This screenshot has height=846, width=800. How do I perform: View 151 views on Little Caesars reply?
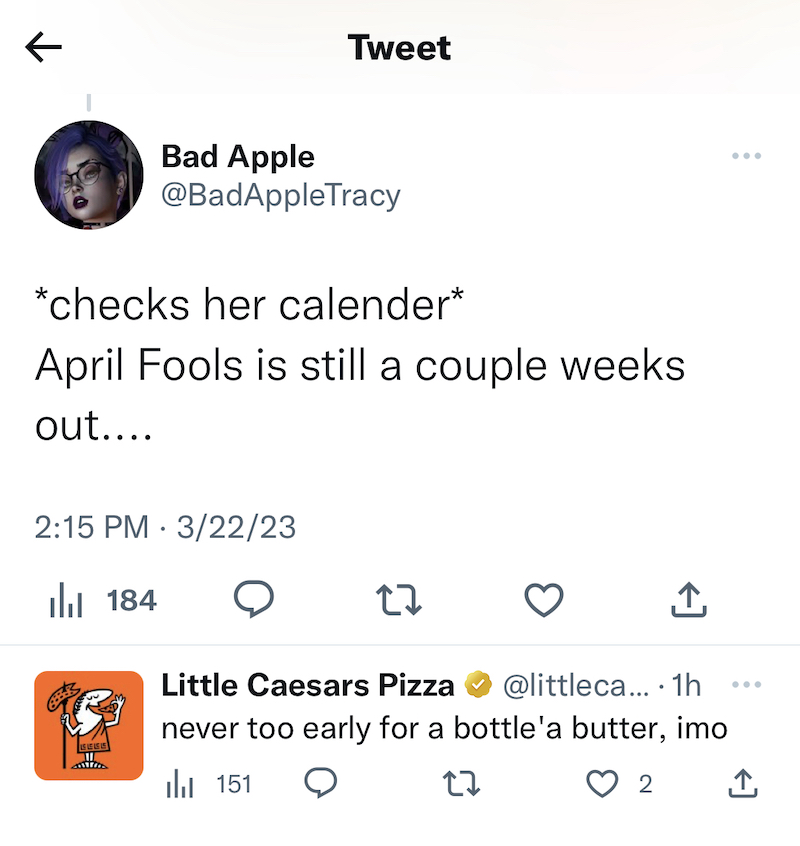[208, 785]
